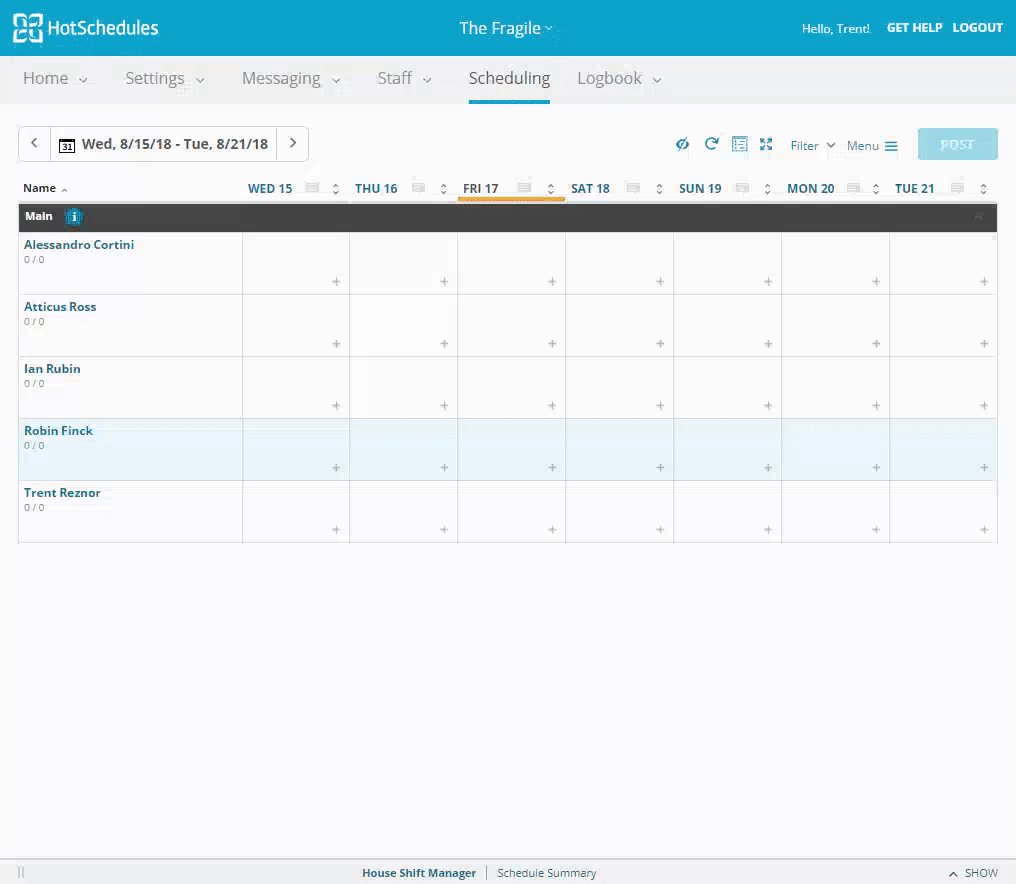Viewport: 1016px width, 884px height.
Task: Open Alessandro Cortini's employee name link
Action: pos(79,244)
